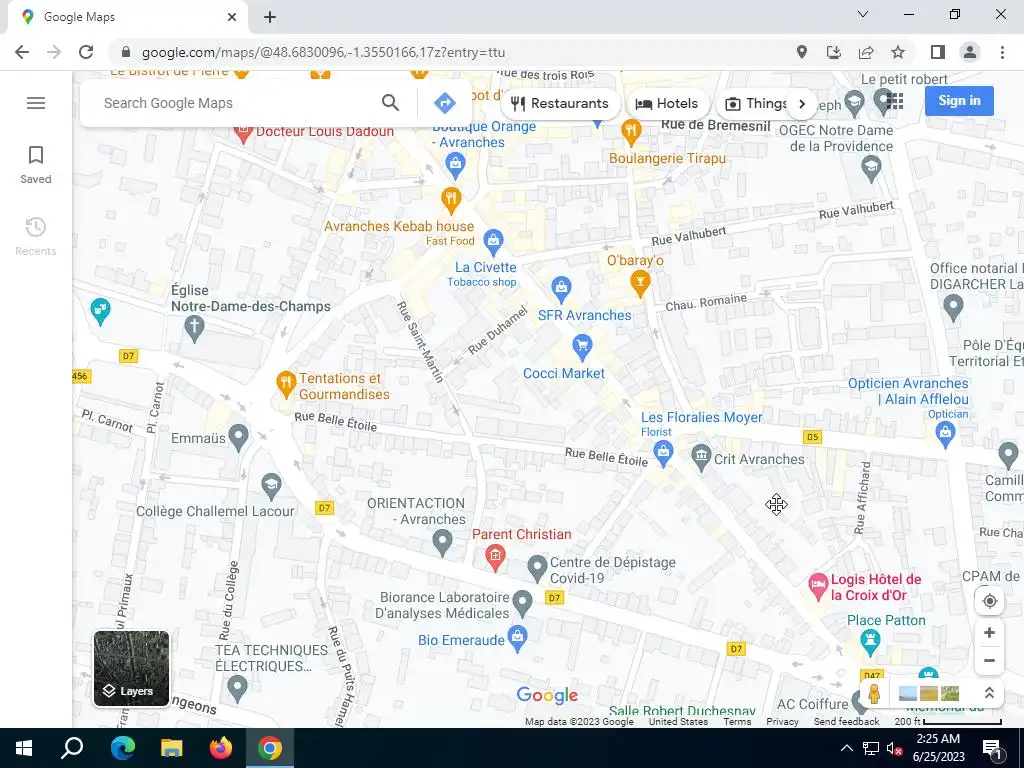1024x768 pixels.
Task: Click the Collège Challemel Lacour school pin
Action: pos(271,487)
